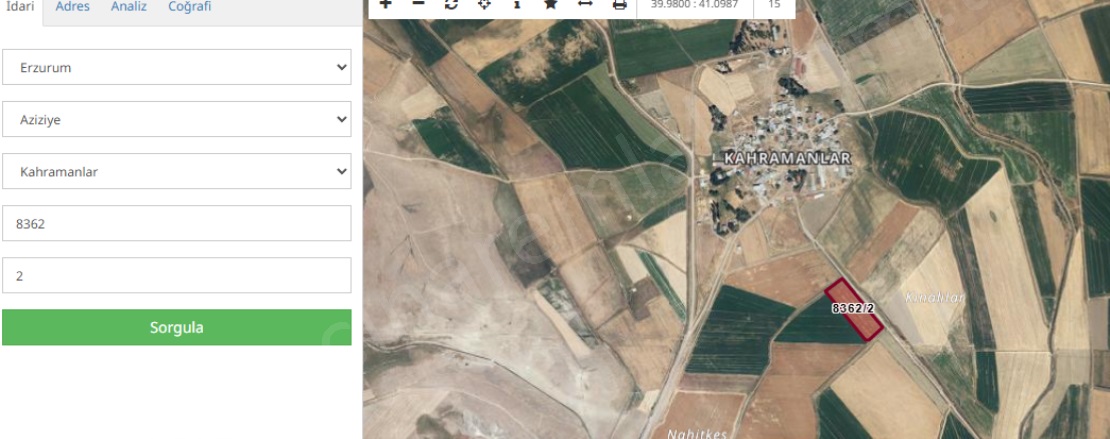This screenshot has width=1110, height=439.
Task: Click the crosshair locate icon
Action: pos(484,5)
